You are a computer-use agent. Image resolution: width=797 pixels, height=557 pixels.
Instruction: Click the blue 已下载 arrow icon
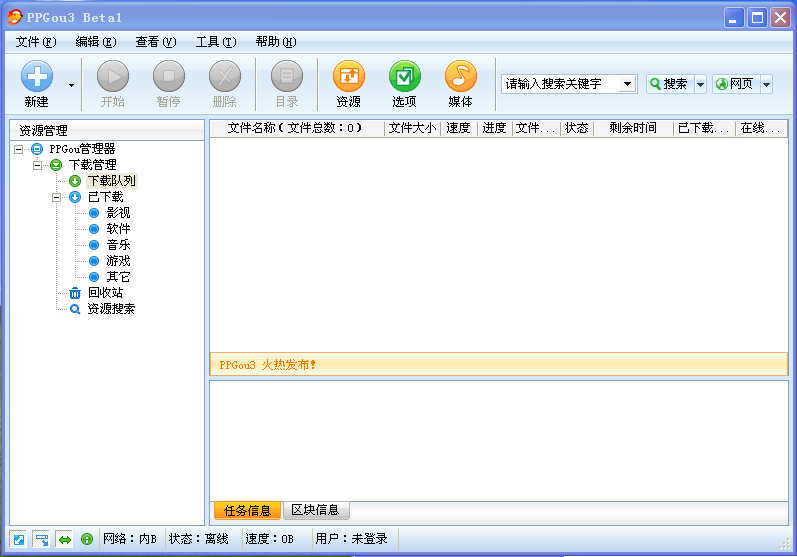[75, 197]
